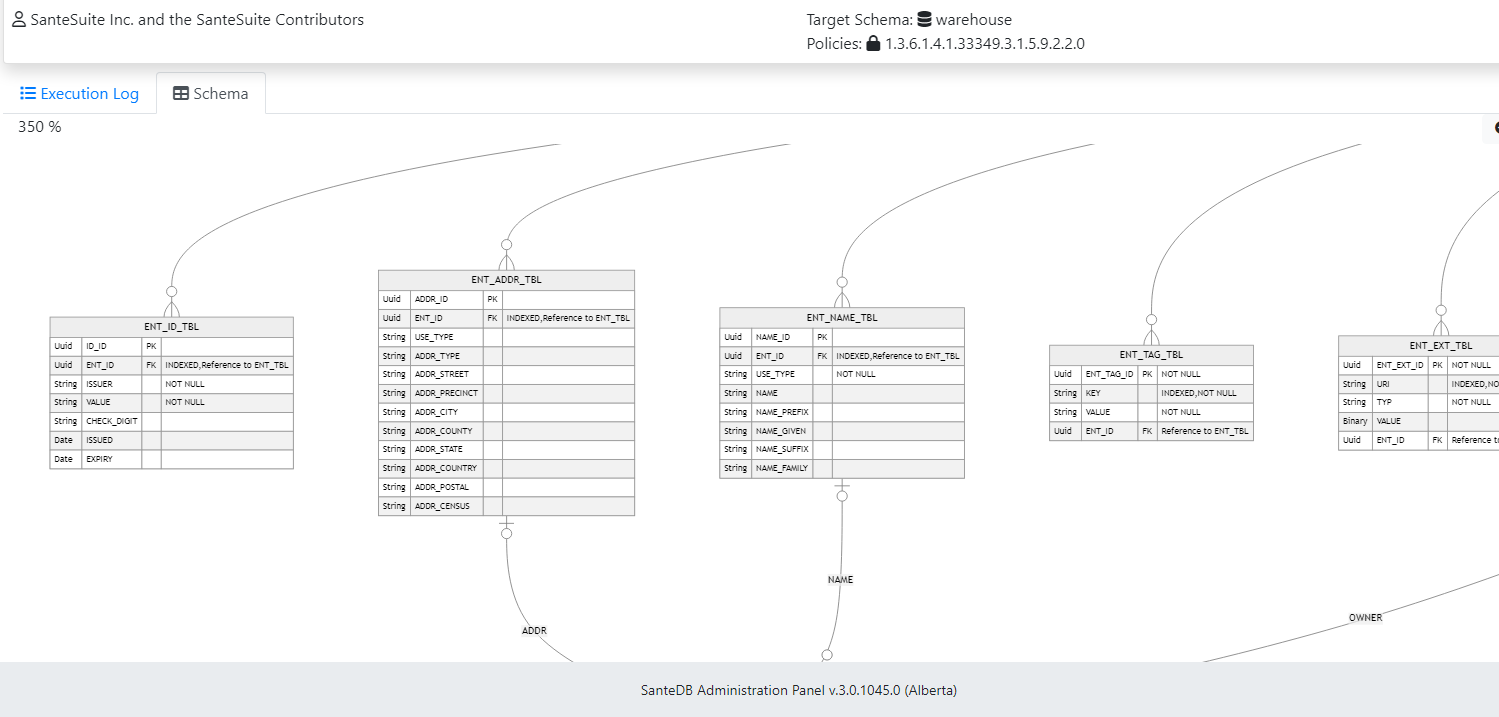Click the NAME relationship line label
Screen dimensions: 1499x717
click(840, 580)
